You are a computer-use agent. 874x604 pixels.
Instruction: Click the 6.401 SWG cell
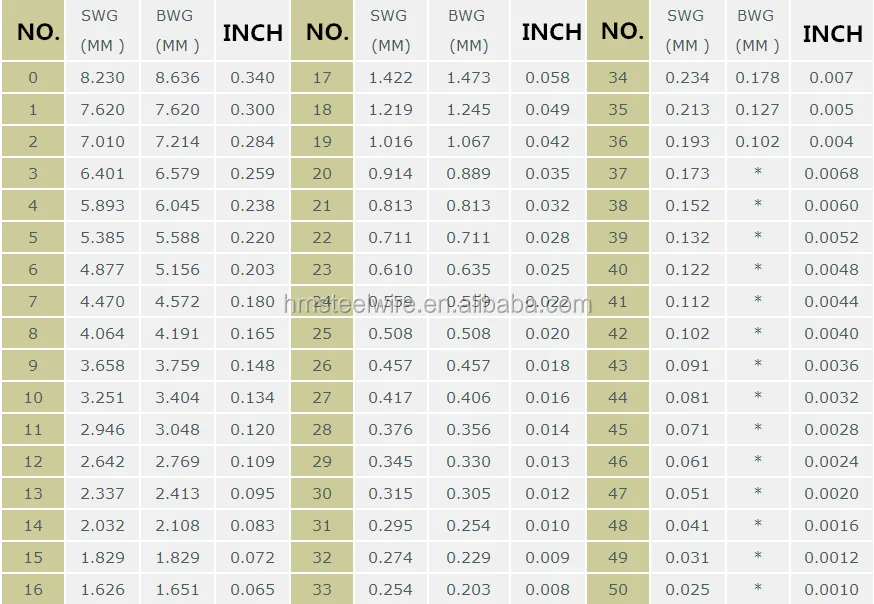(x=102, y=173)
